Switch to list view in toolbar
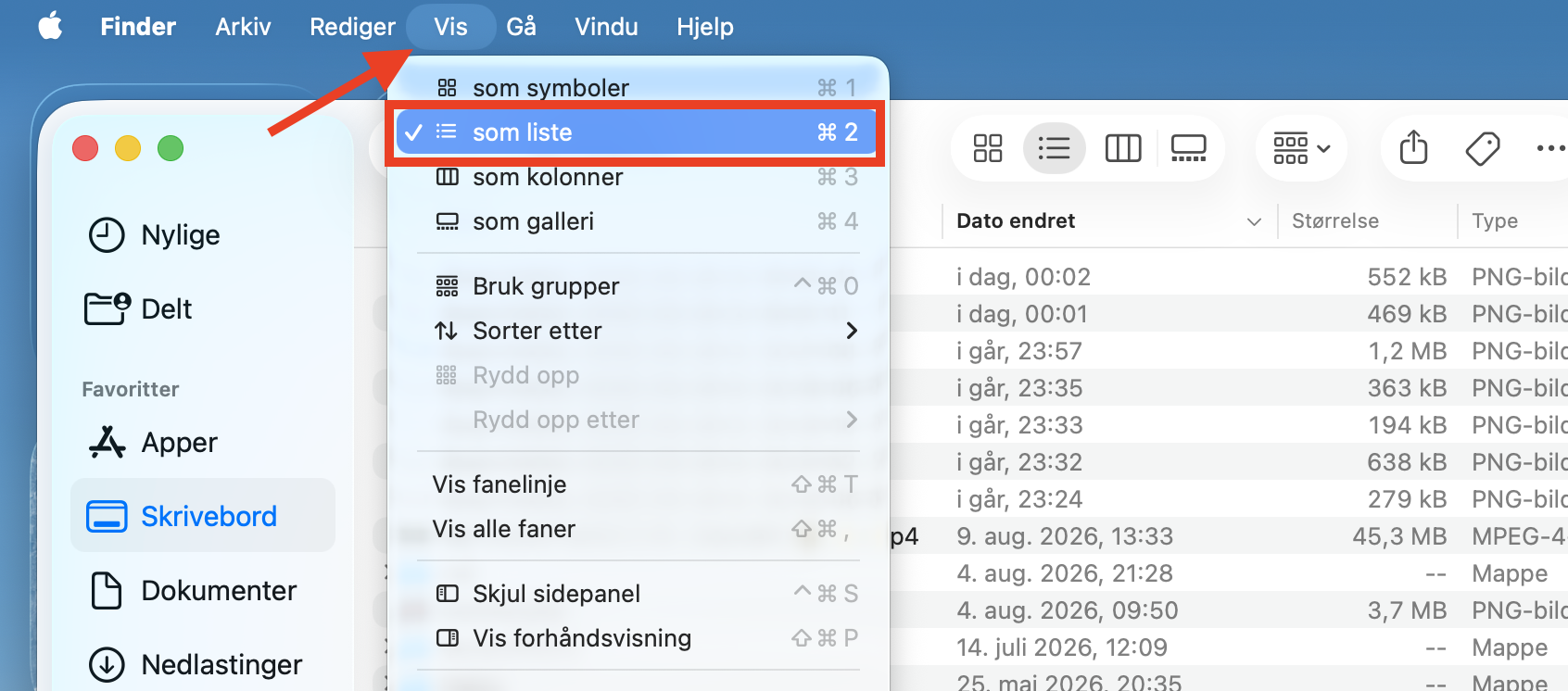1568x691 pixels. (x=1054, y=148)
